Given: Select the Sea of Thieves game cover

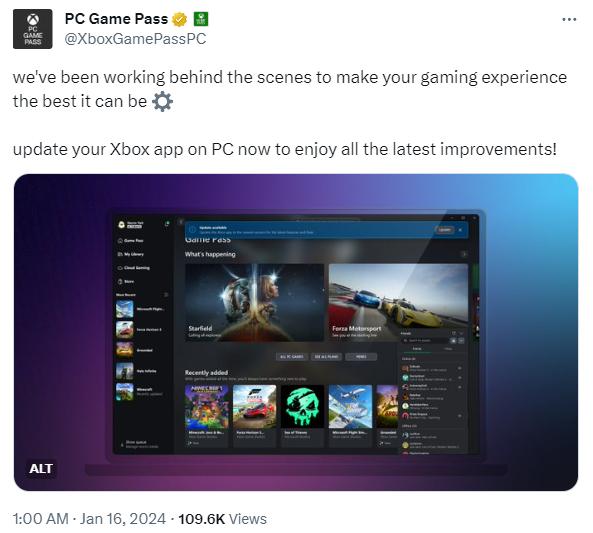Looking at the screenshot, I should coord(302,407).
